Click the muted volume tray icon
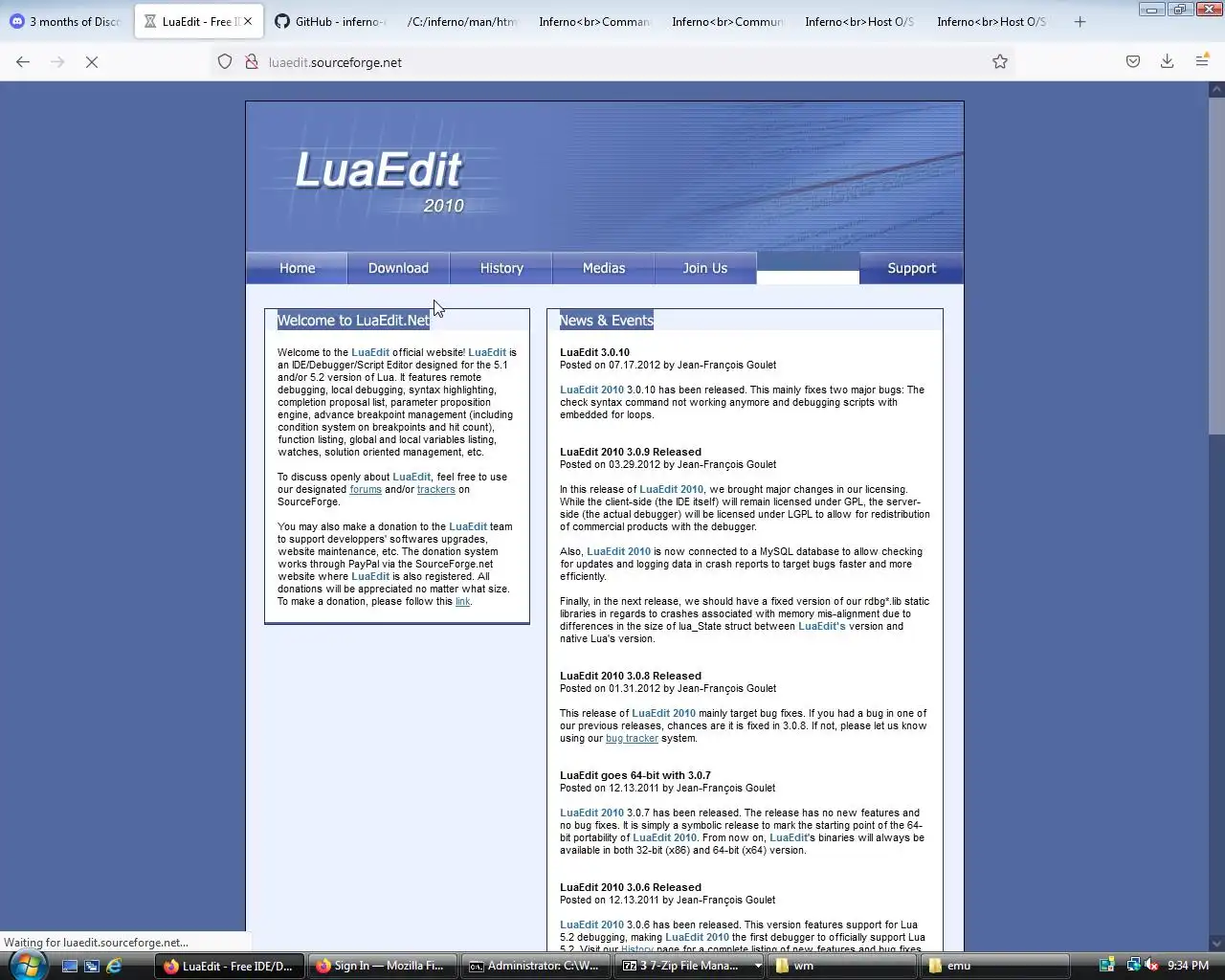1225x980 pixels. point(1151,966)
